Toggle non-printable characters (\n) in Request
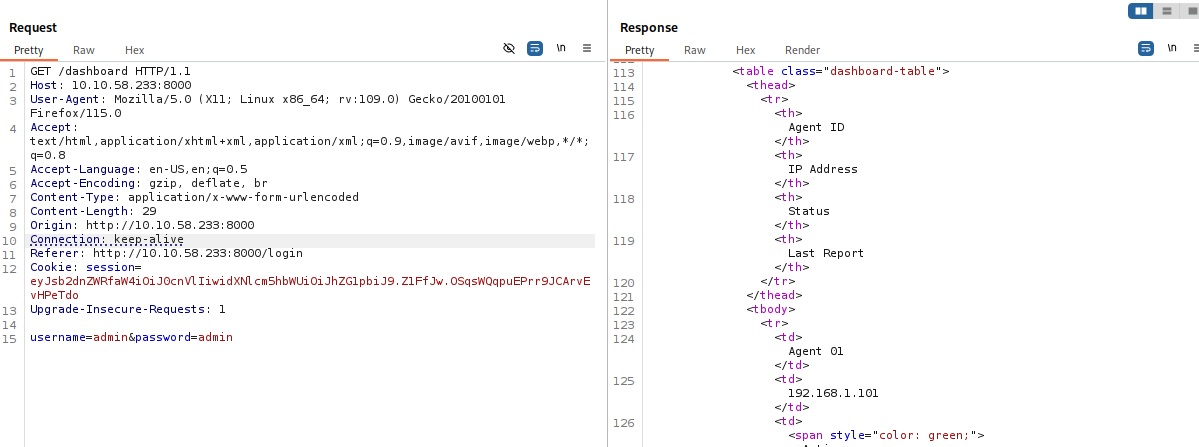1199x447 pixels. (561, 48)
